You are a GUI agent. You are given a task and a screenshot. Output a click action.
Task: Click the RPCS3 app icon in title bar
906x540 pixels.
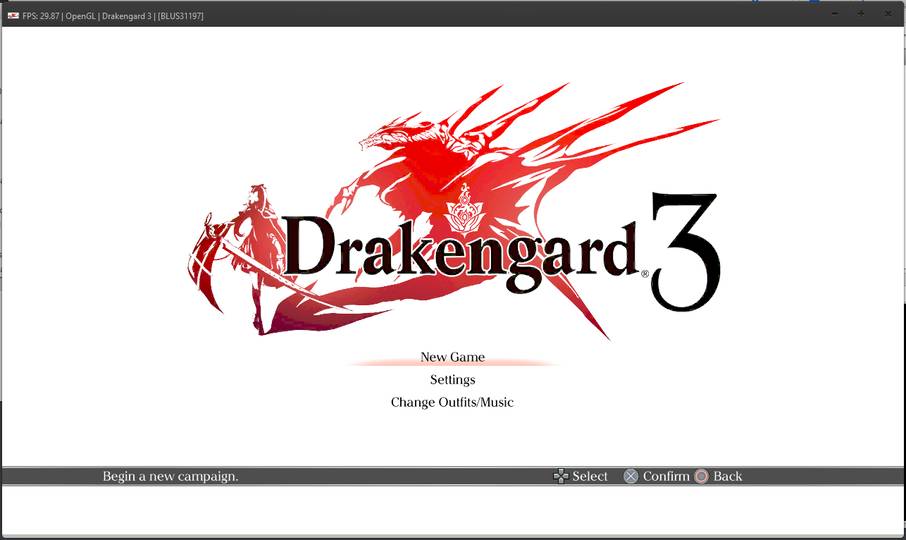(13, 16)
